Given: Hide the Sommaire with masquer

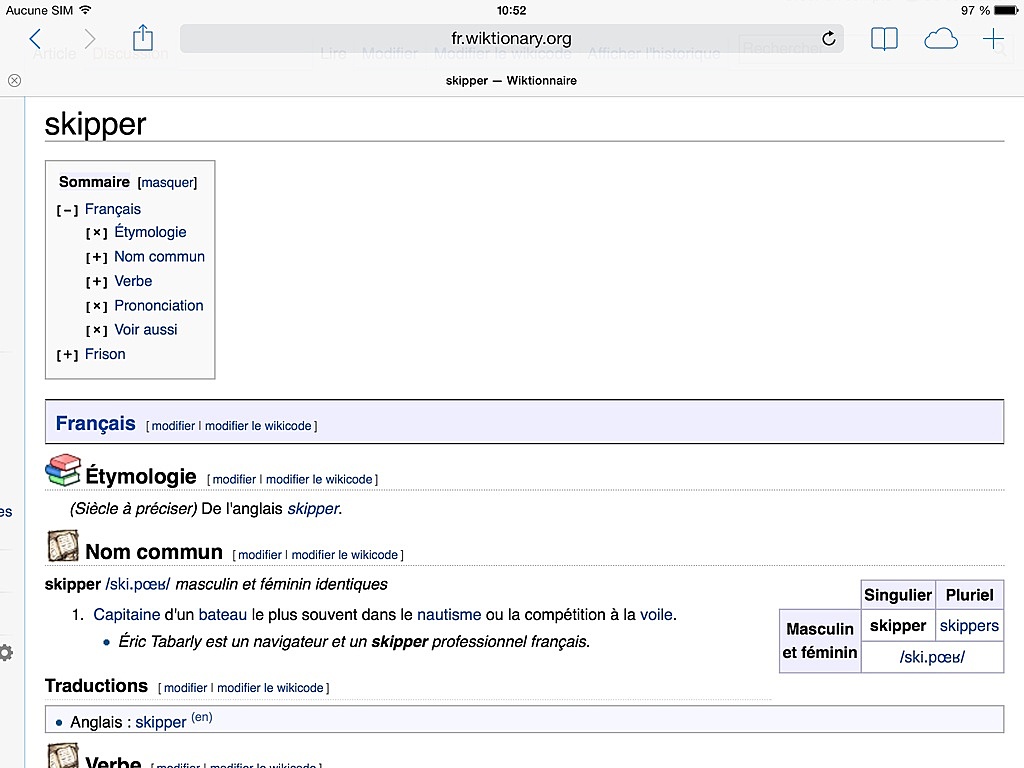Looking at the screenshot, I should pos(167,183).
